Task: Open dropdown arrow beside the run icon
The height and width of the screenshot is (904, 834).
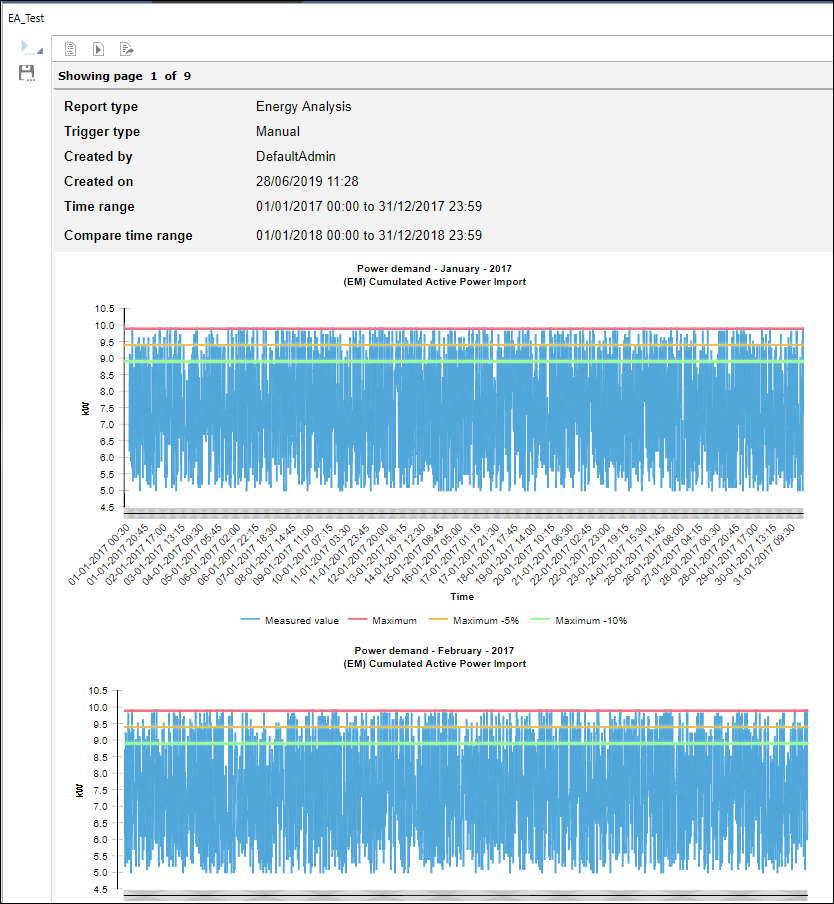Action: coord(40,51)
